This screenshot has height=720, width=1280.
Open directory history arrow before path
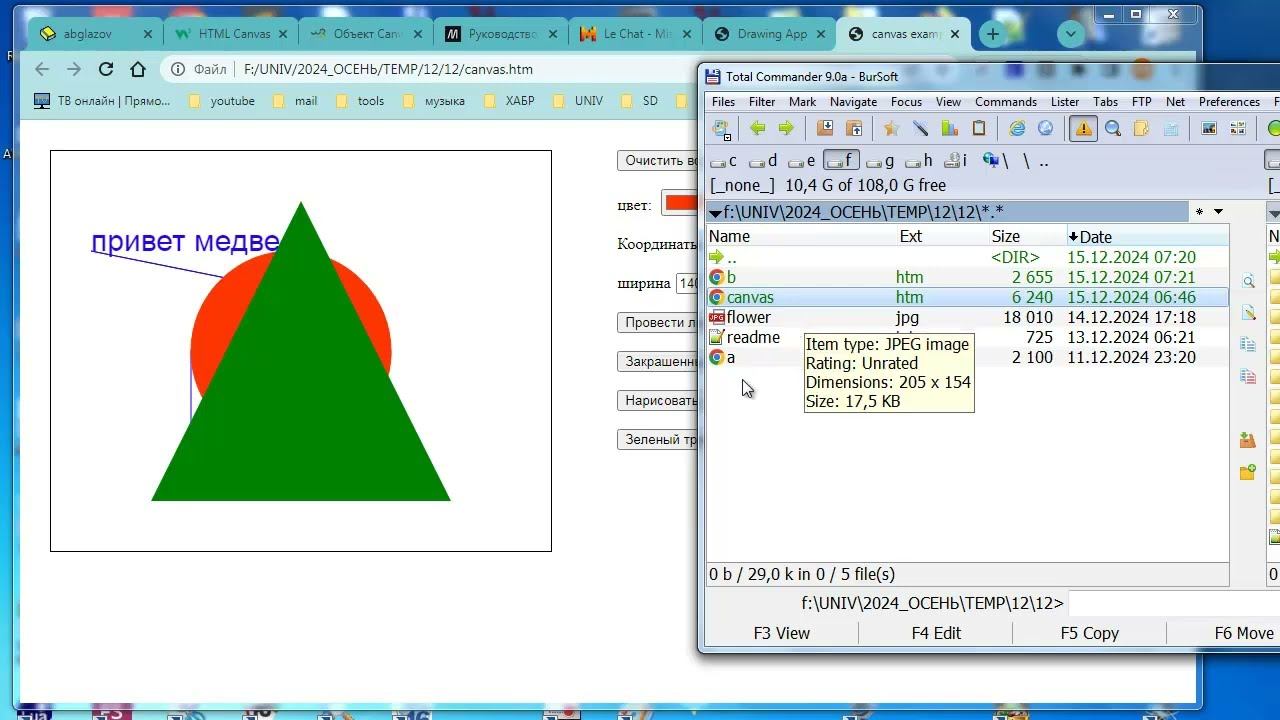pos(715,213)
